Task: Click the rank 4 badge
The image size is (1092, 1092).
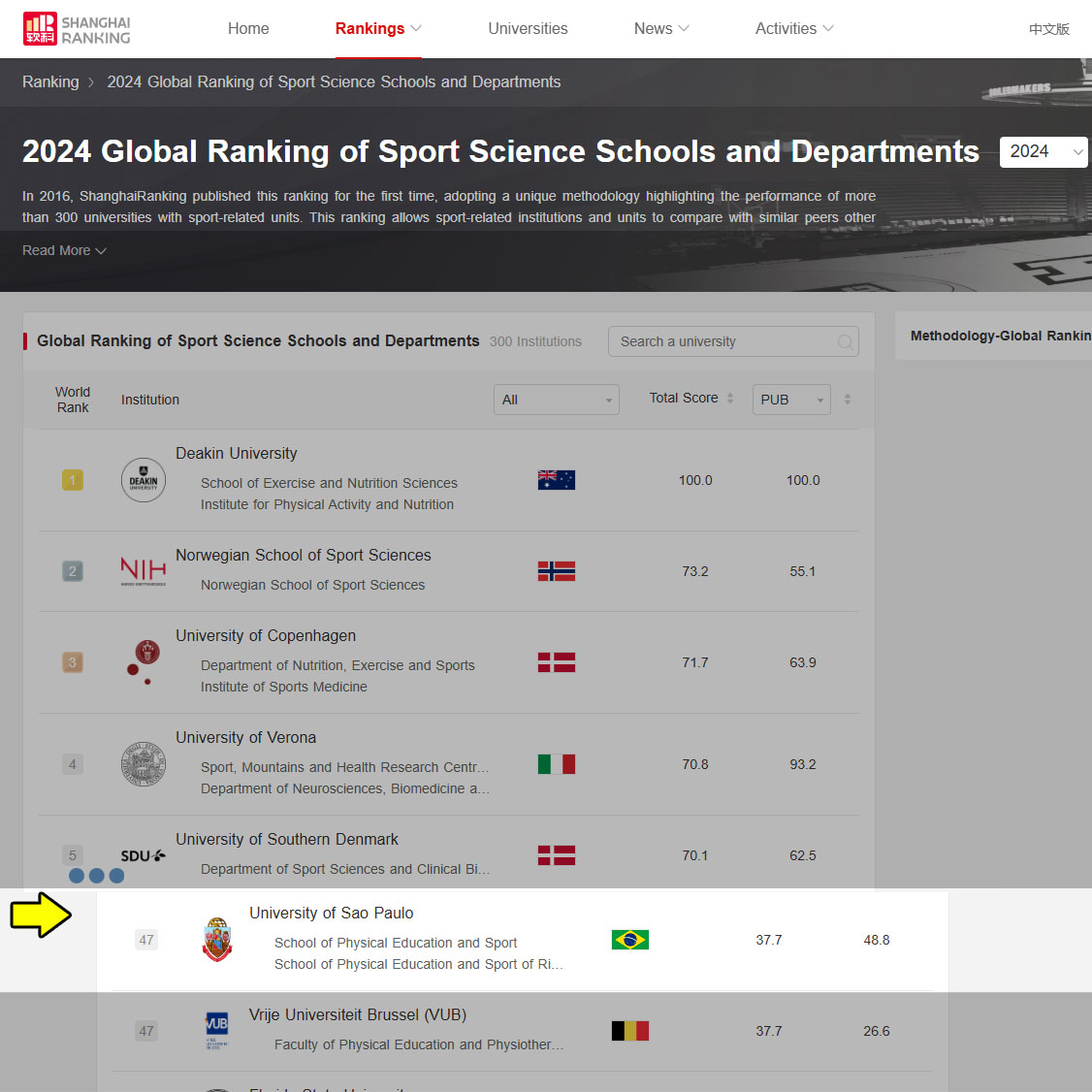Action: (x=73, y=764)
